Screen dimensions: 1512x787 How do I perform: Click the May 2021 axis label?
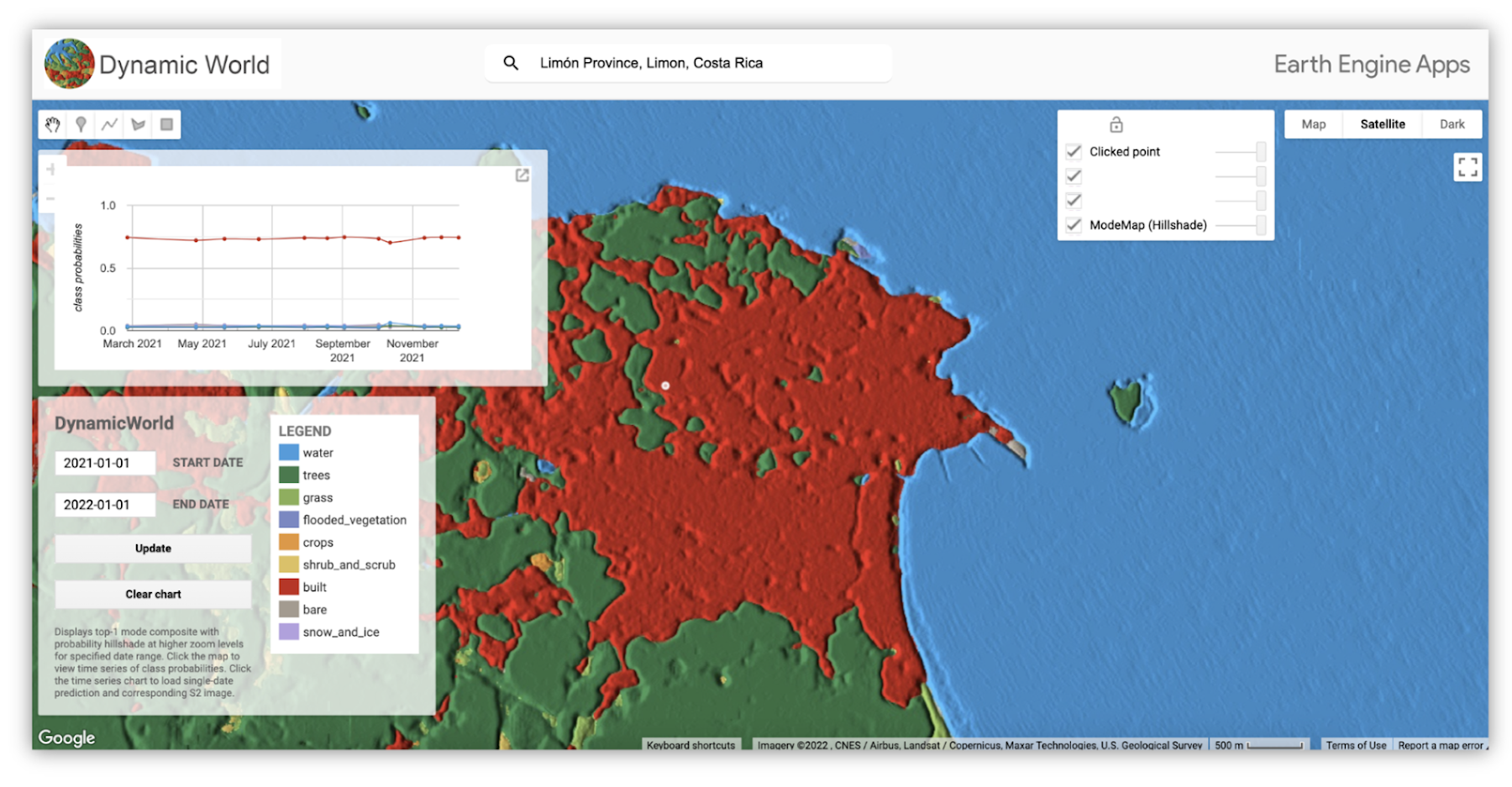(202, 344)
